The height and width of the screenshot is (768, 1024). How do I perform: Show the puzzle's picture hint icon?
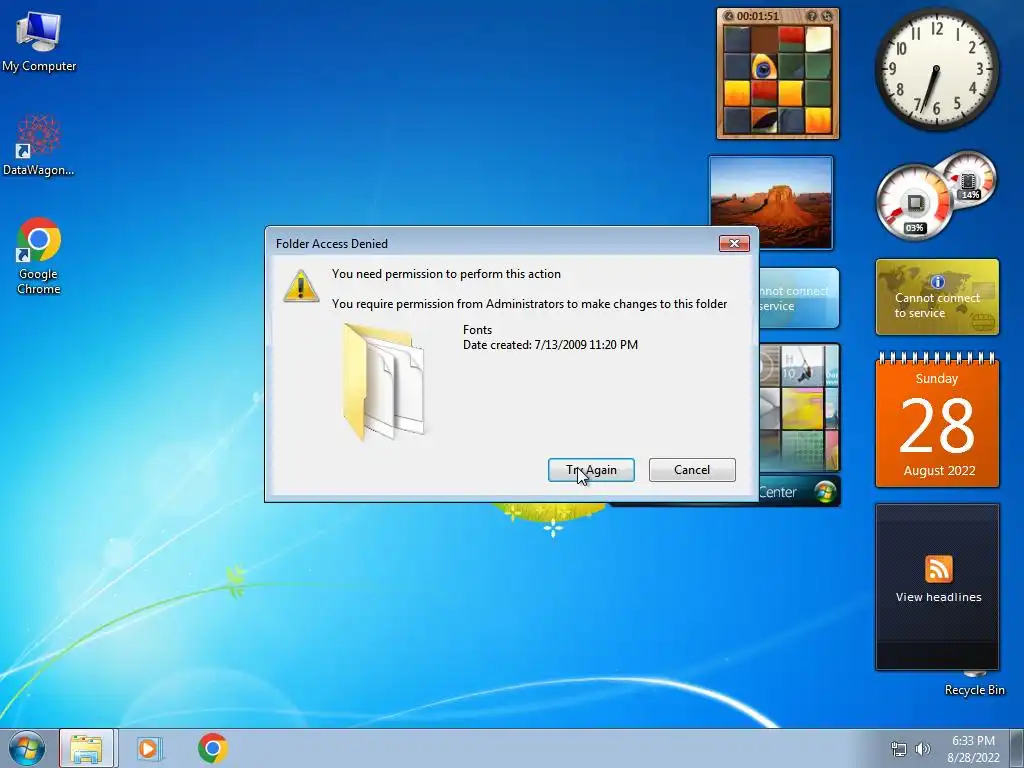812,16
